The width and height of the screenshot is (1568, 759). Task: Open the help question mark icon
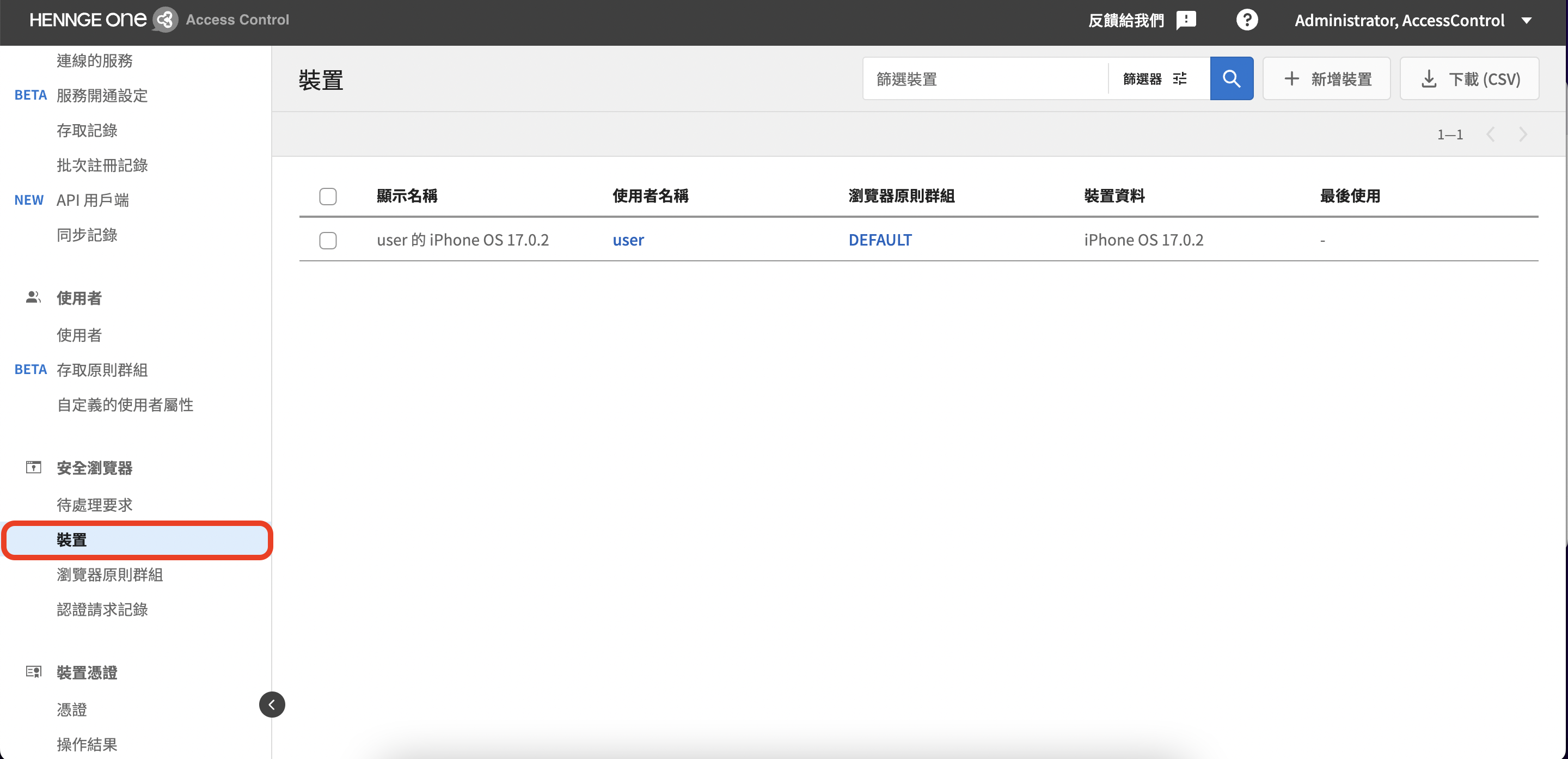pyautogui.click(x=1247, y=20)
